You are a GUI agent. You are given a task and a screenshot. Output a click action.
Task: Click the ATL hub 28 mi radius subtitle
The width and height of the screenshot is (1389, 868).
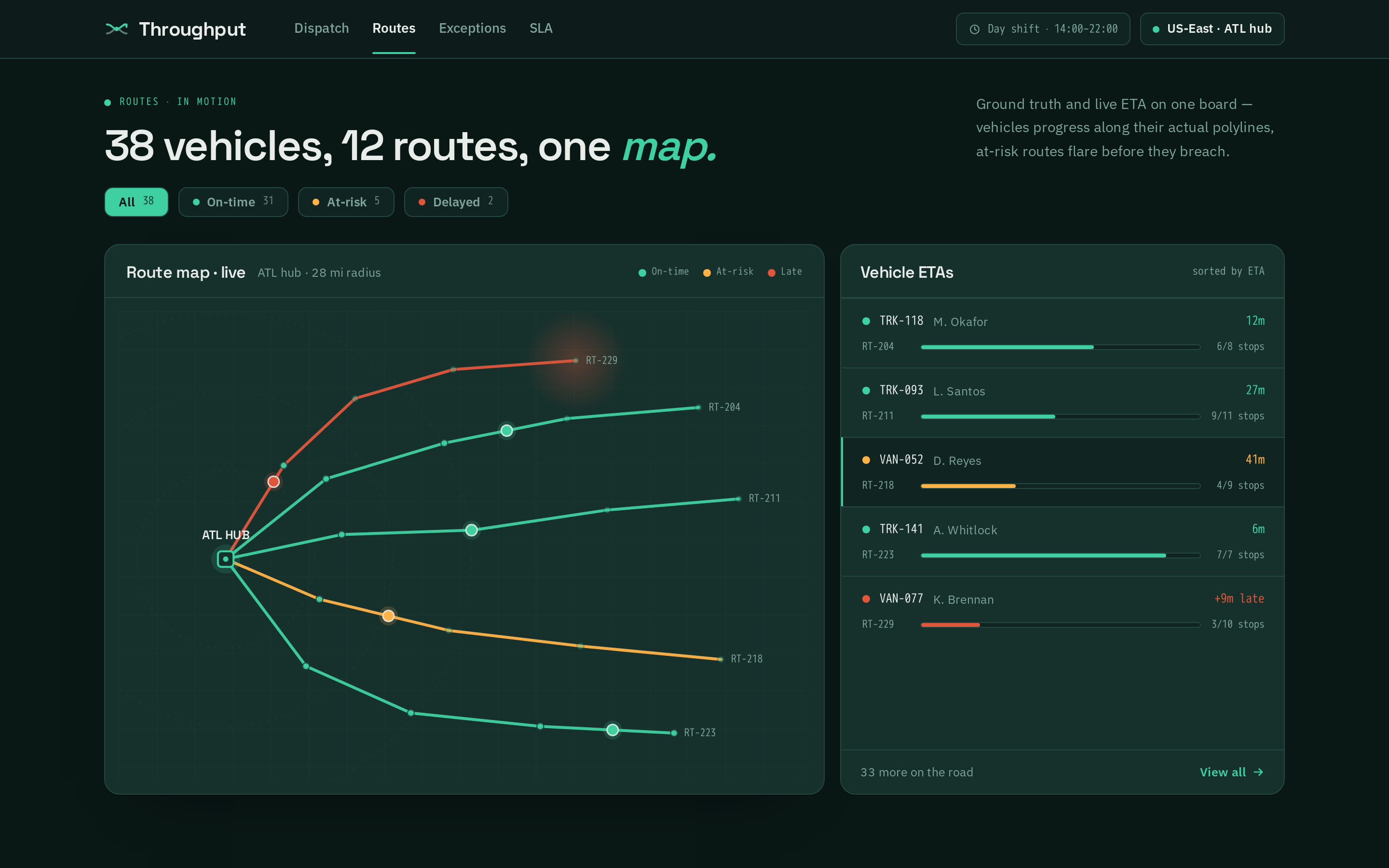pos(319,272)
